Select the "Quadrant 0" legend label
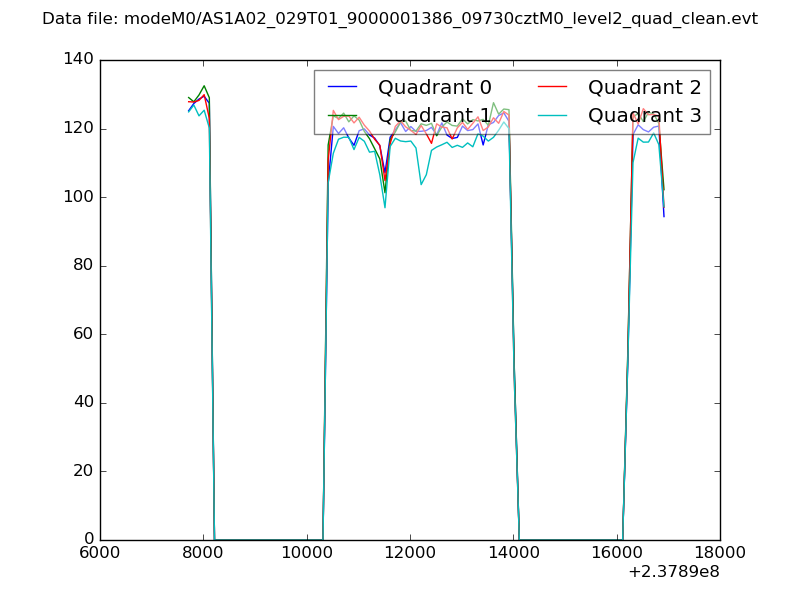 pos(434,87)
